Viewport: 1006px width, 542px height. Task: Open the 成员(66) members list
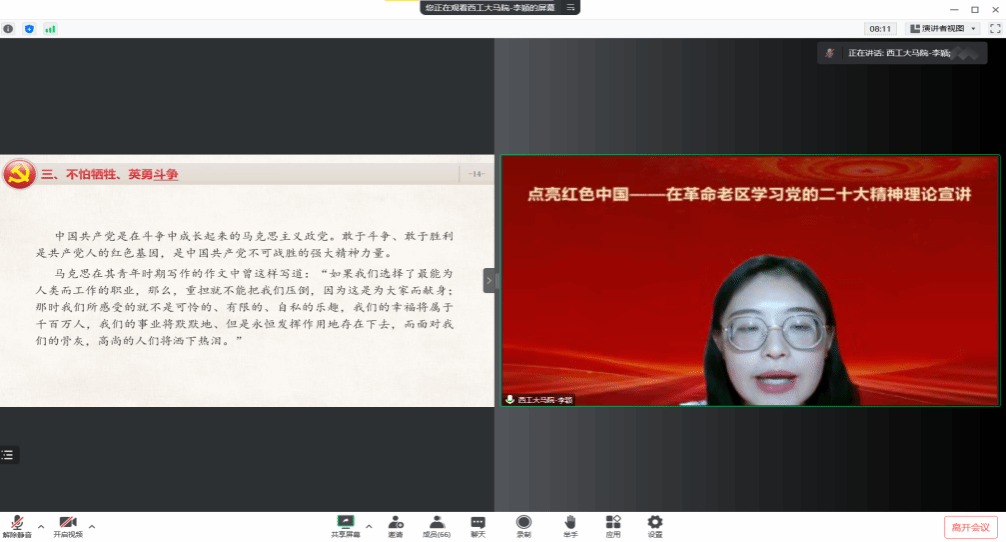tap(437, 525)
